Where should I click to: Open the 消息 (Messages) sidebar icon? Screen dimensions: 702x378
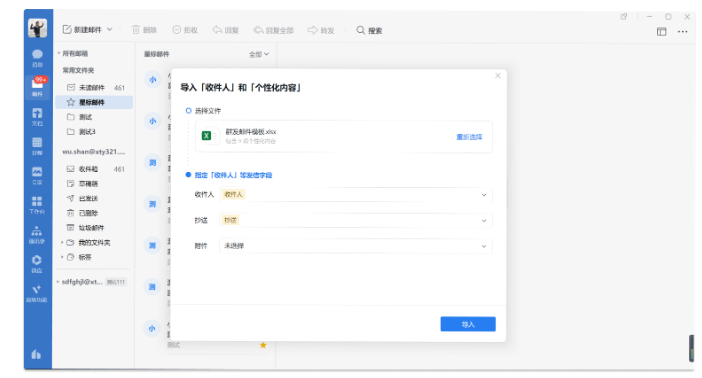(37, 58)
